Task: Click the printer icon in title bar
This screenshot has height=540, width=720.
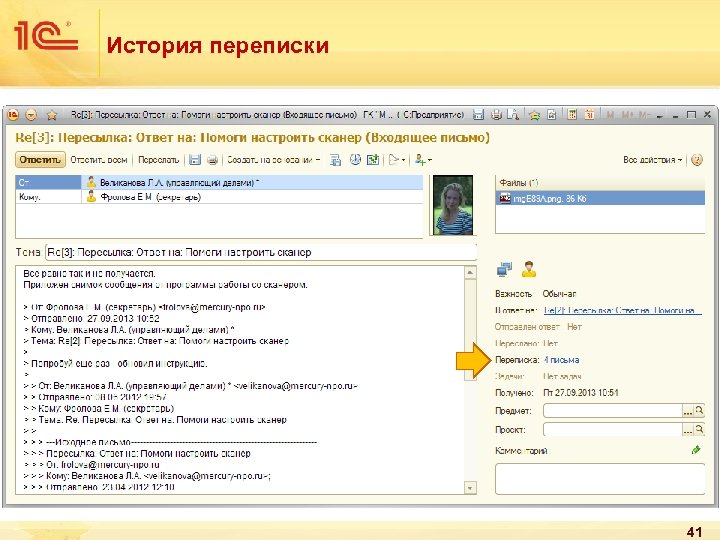Action: [x=496, y=114]
